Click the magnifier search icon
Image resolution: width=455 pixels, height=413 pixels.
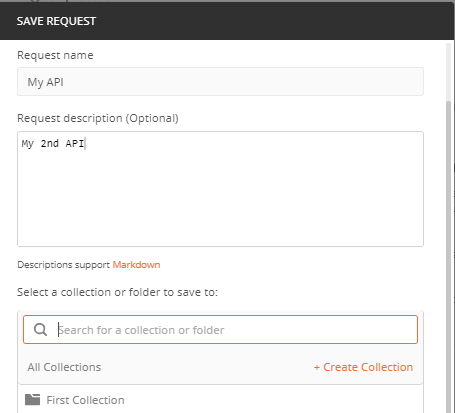[40, 330]
